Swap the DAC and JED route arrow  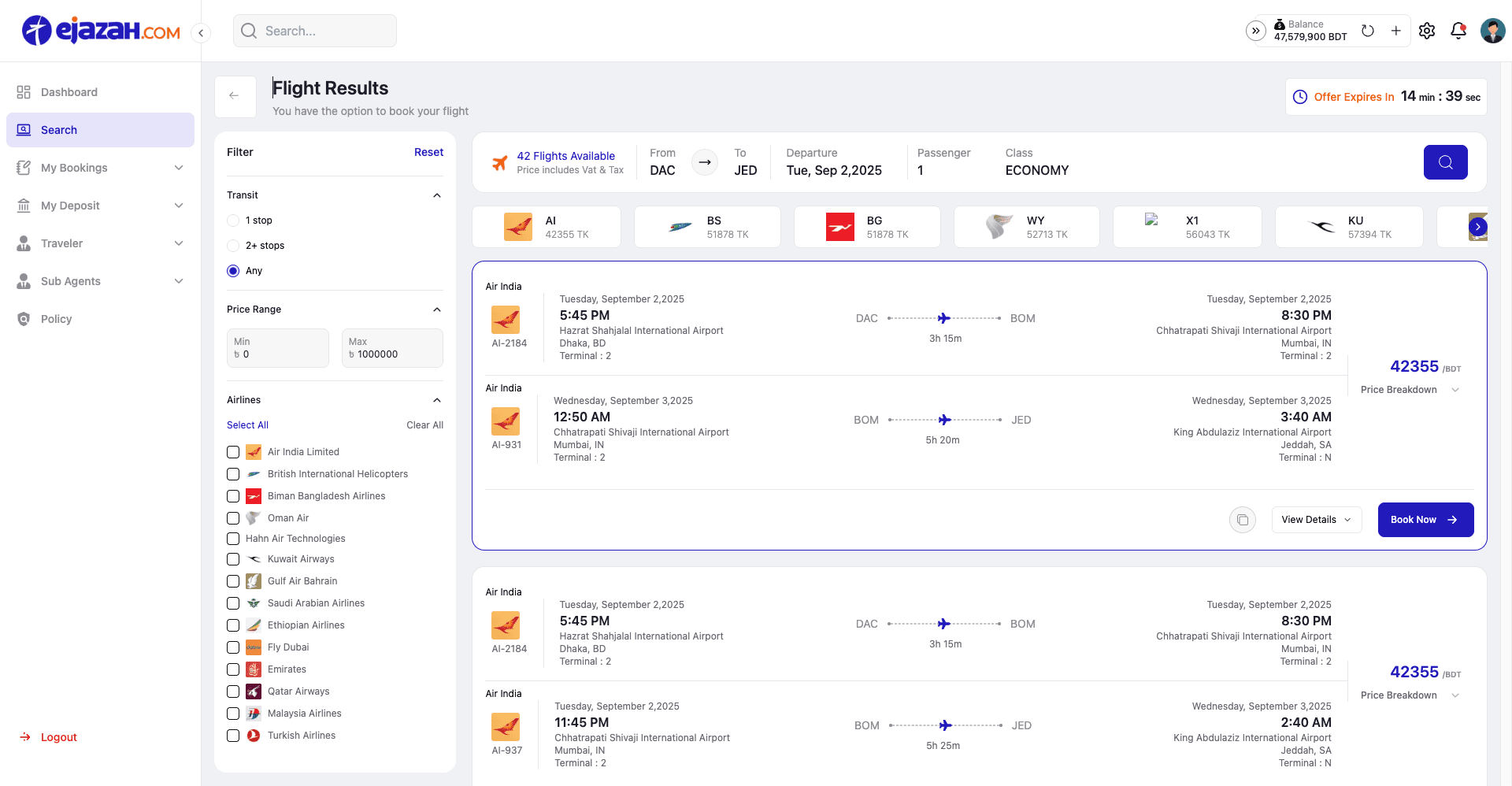click(705, 162)
